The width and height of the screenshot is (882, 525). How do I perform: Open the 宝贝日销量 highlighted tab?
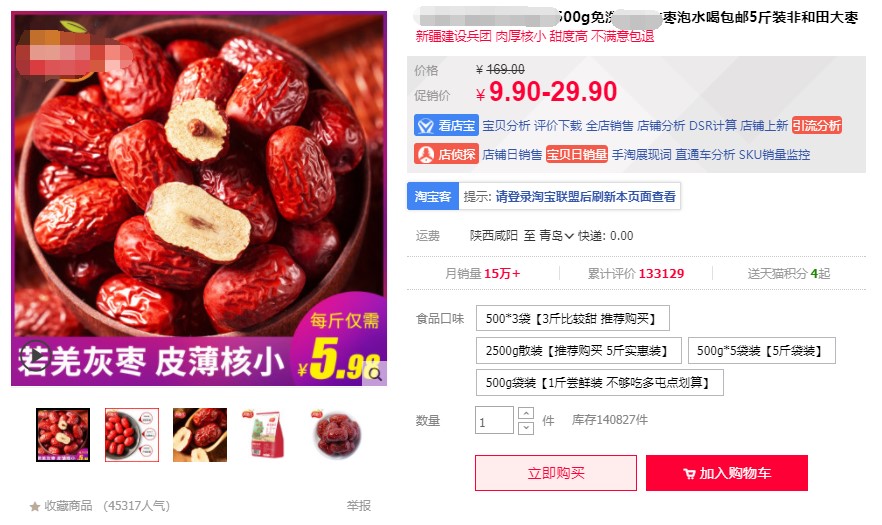pyautogui.click(x=577, y=154)
